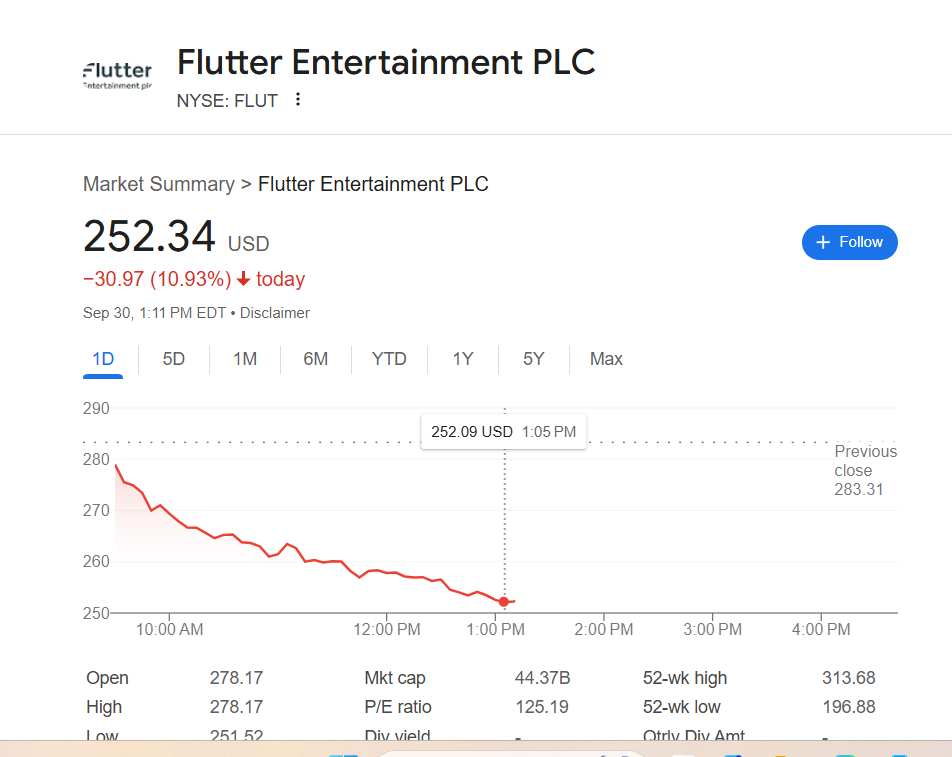This screenshot has height=757, width=952.
Task: Click the 252.09 USD chart tooltip
Action: click(503, 432)
